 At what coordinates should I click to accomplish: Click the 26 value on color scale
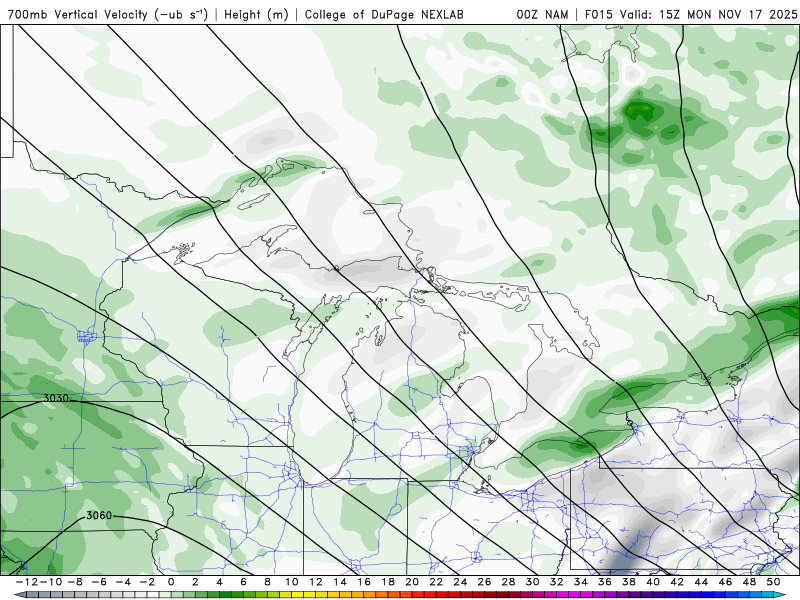coord(484,582)
